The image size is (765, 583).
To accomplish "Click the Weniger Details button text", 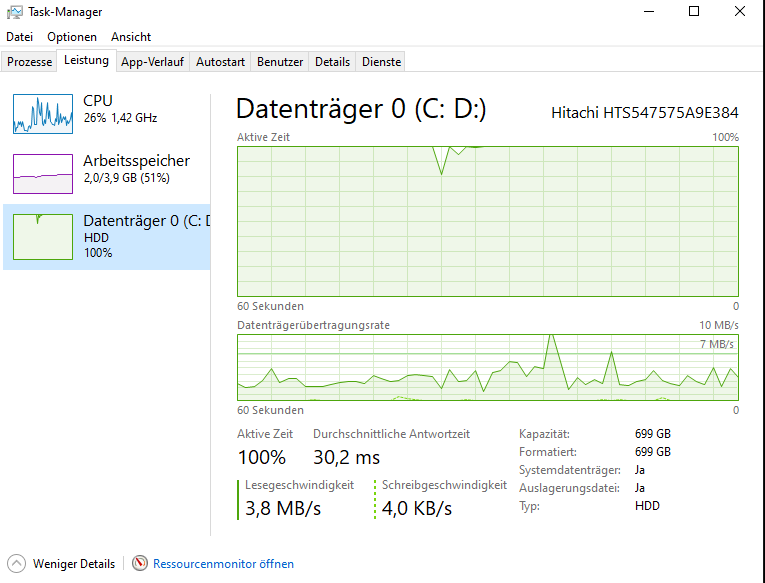I will (x=74, y=563).
